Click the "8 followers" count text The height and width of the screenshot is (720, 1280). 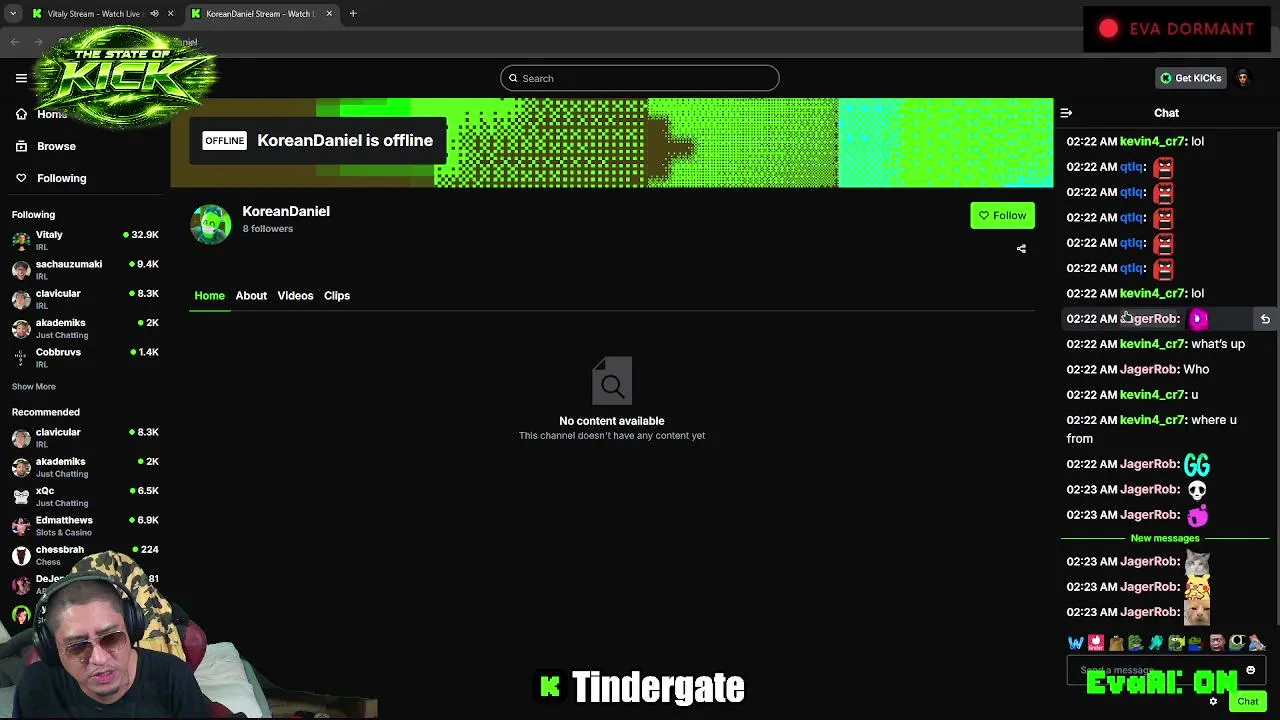pos(267,229)
